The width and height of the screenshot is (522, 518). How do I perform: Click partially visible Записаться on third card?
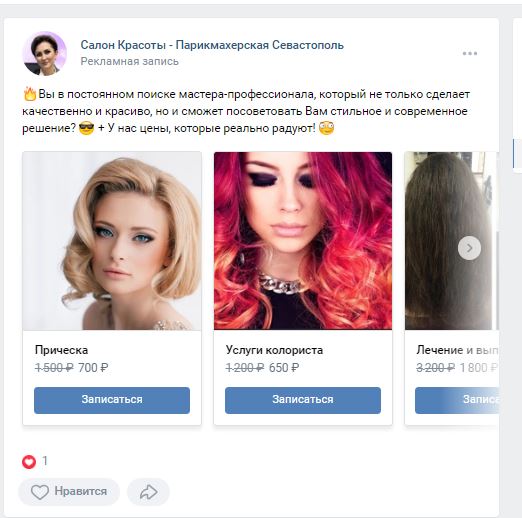tap(457, 400)
